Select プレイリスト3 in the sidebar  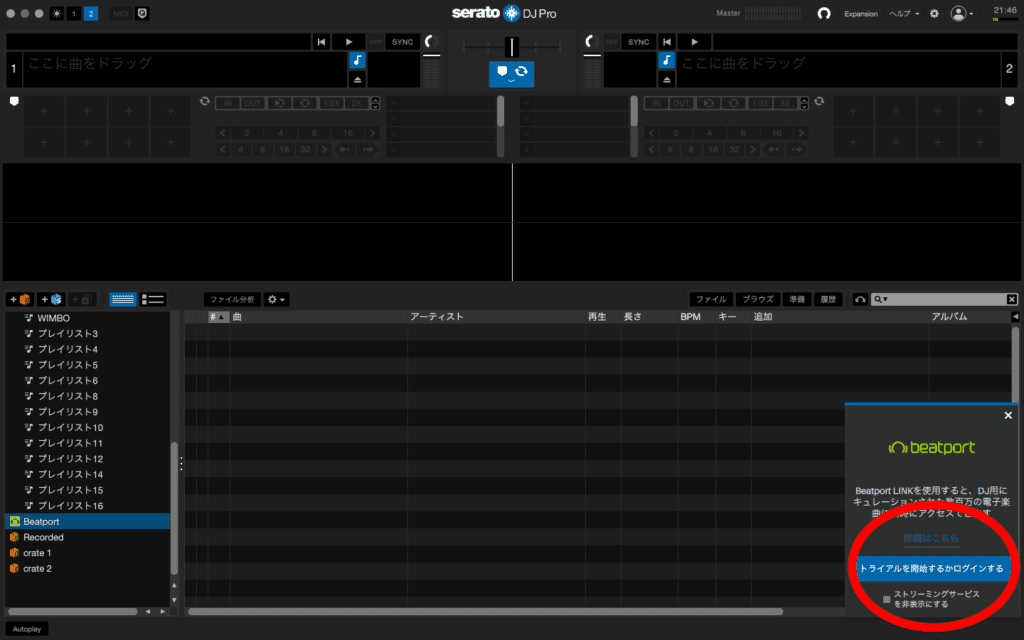coord(67,334)
